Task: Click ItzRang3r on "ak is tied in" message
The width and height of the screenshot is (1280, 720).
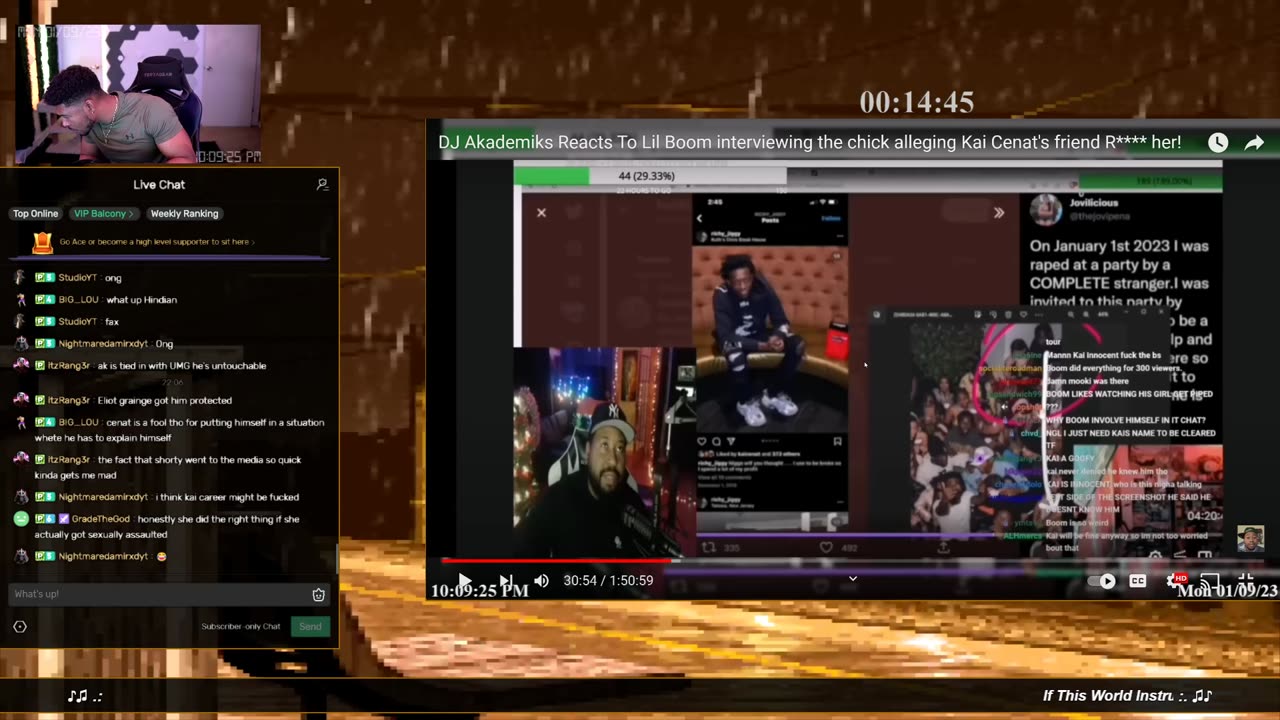Action: [69, 366]
